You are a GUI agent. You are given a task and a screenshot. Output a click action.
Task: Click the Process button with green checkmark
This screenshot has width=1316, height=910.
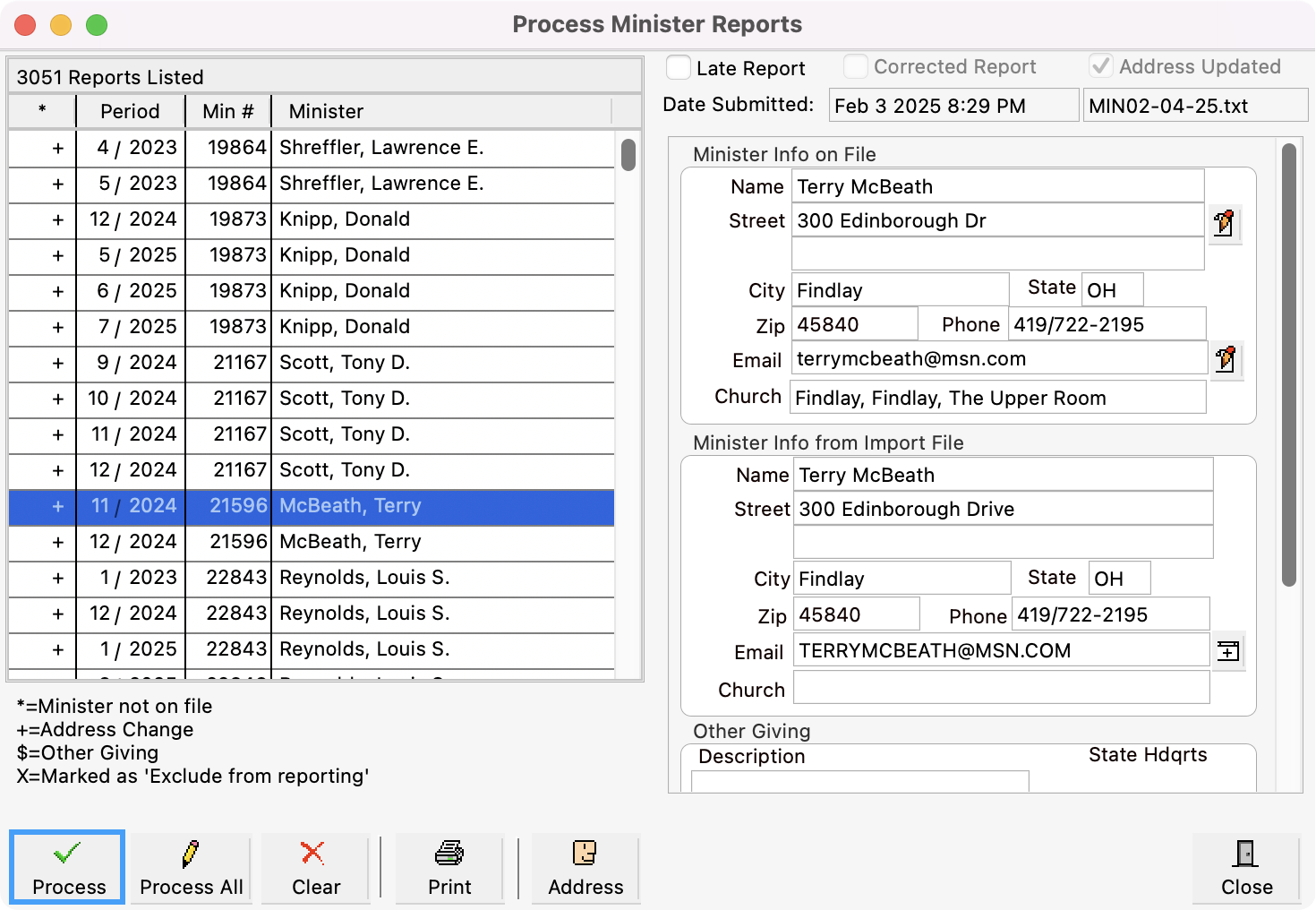point(66,867)
